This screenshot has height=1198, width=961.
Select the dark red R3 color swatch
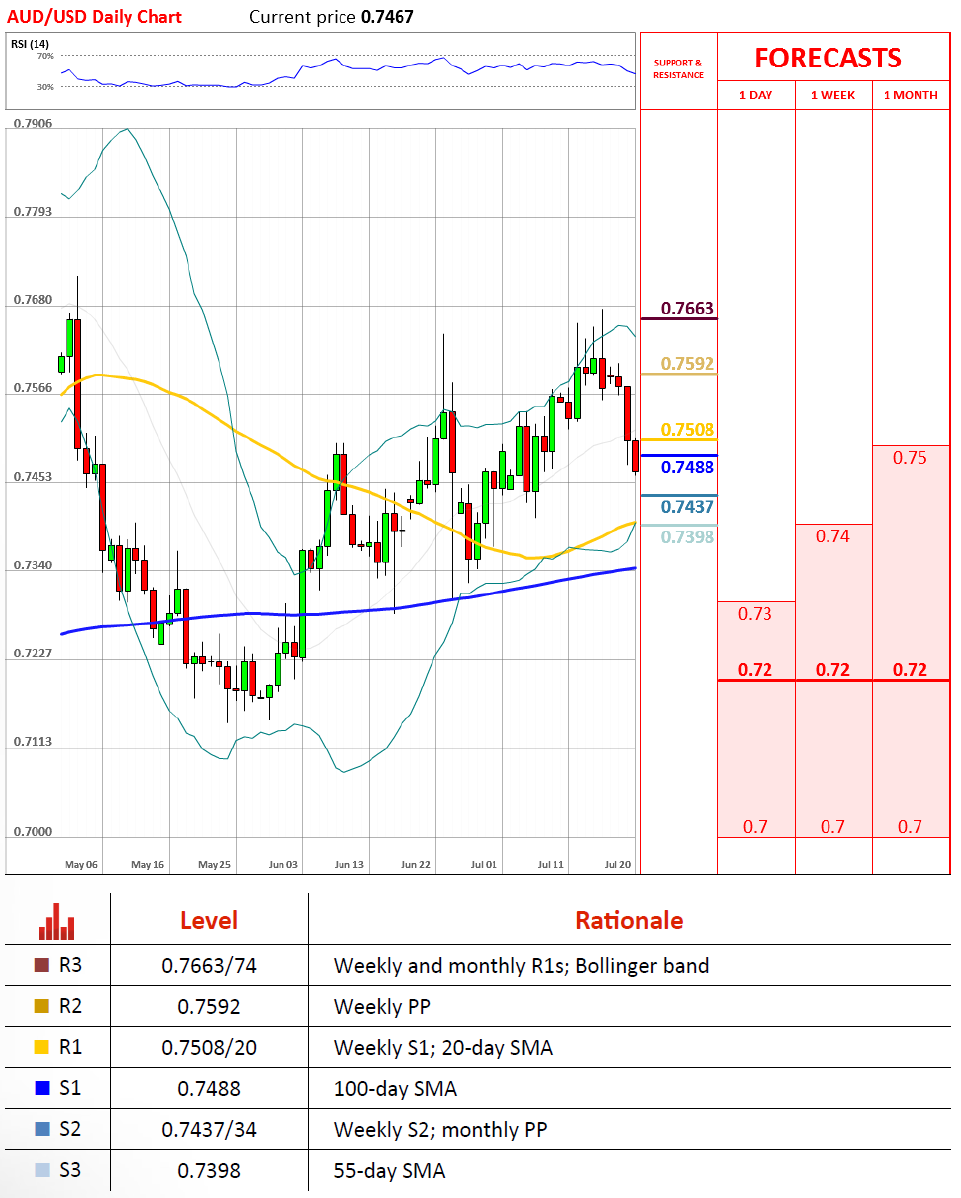(41, 966)
